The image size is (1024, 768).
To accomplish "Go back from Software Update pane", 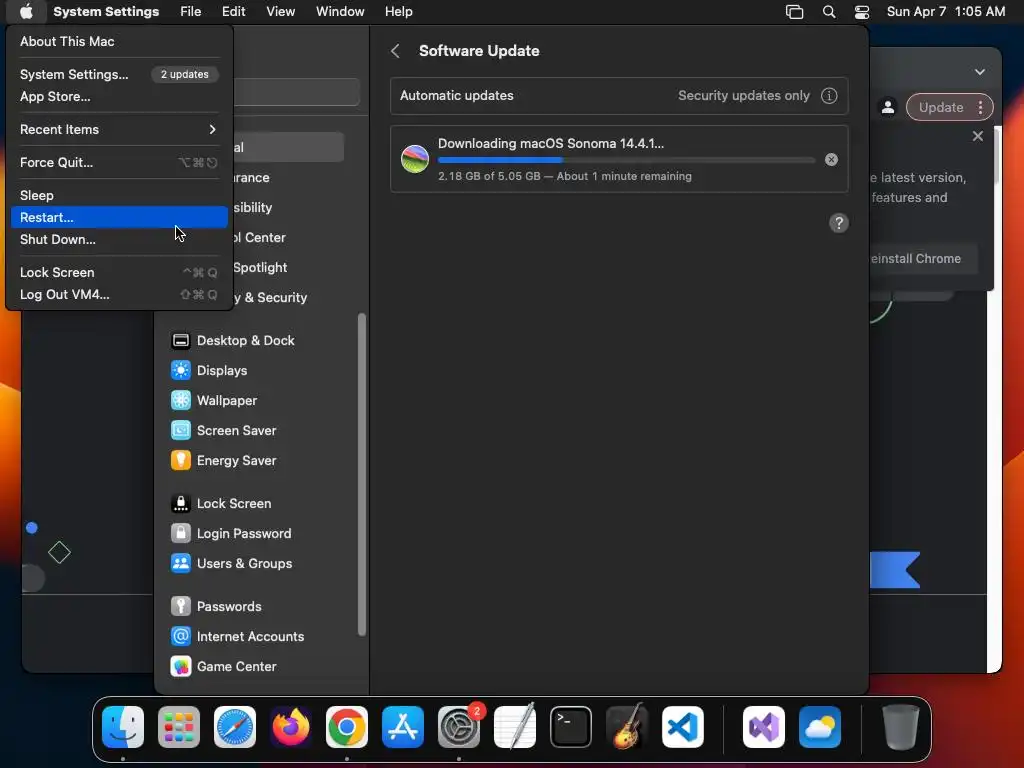I will (395, 51).
